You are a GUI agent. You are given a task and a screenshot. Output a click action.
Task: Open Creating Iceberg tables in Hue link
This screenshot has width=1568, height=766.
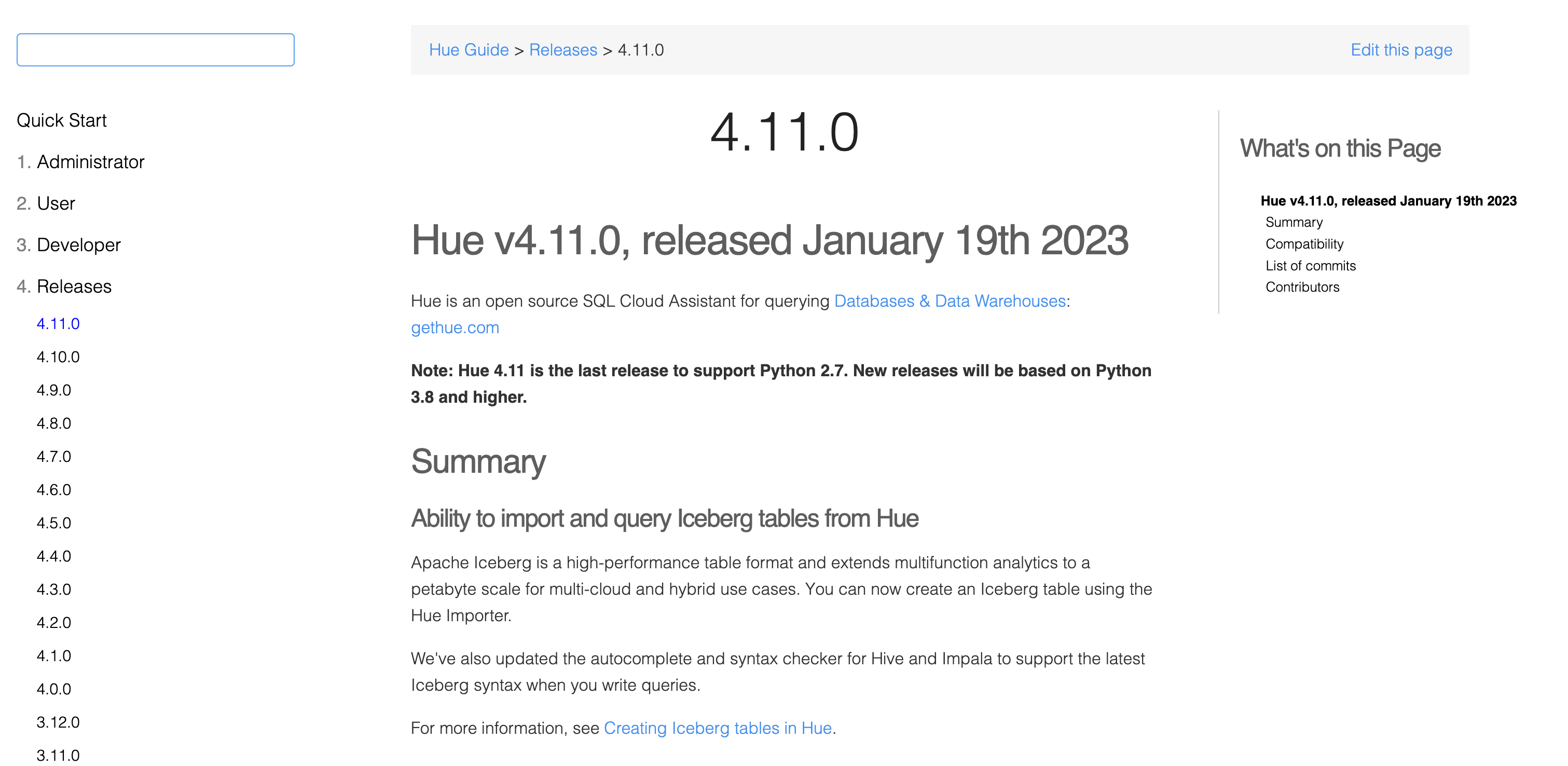pos(717,728)
